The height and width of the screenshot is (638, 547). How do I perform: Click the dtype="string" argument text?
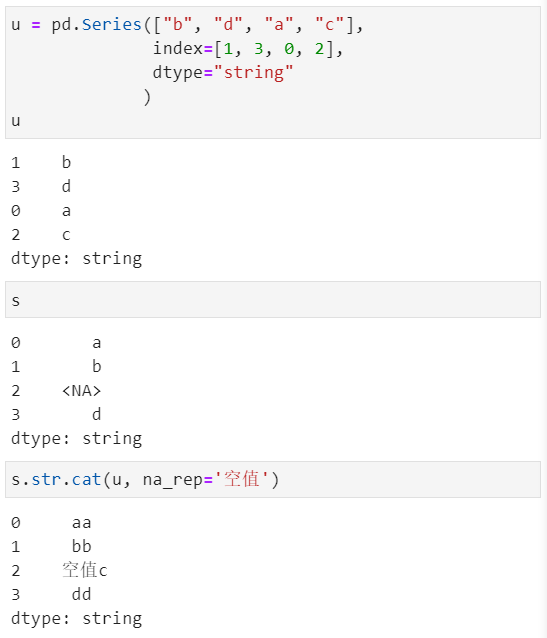click(223, 73)
